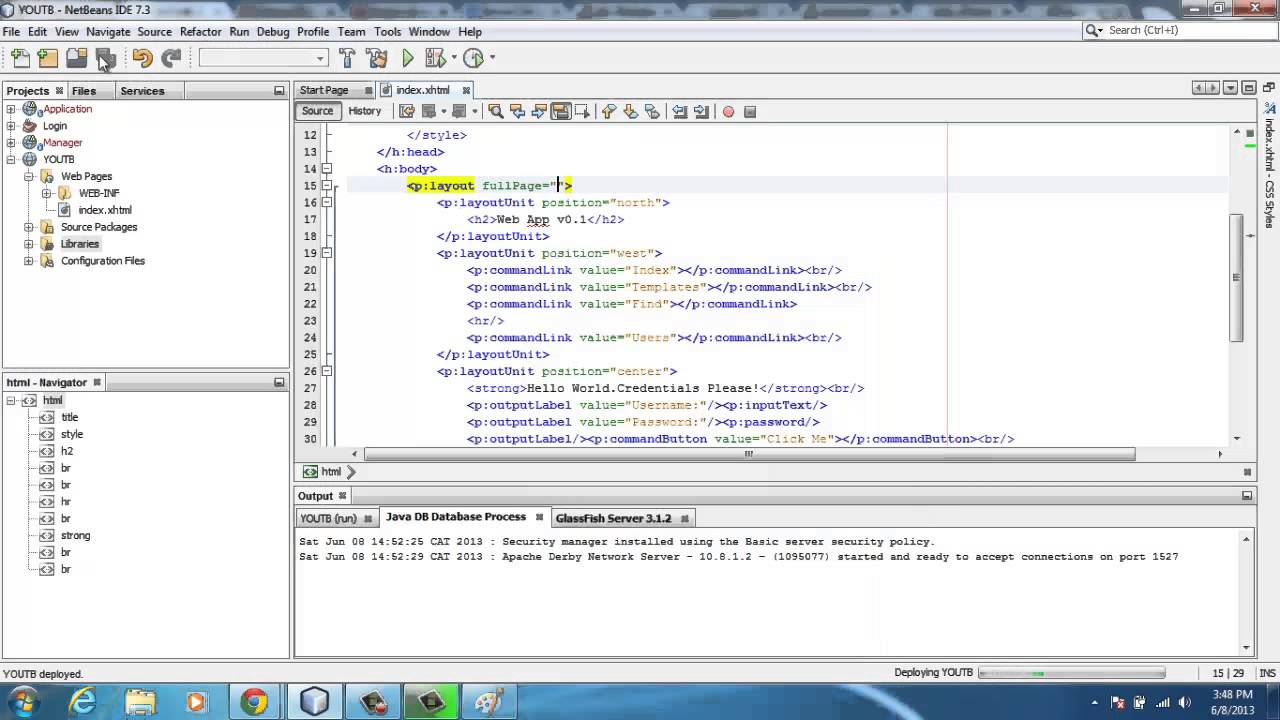The image size is (1280, 720).
Task: Switch to GlassFish Server 3.1.2 output tab
Action: pyautogui.click(x=613, y=518)
